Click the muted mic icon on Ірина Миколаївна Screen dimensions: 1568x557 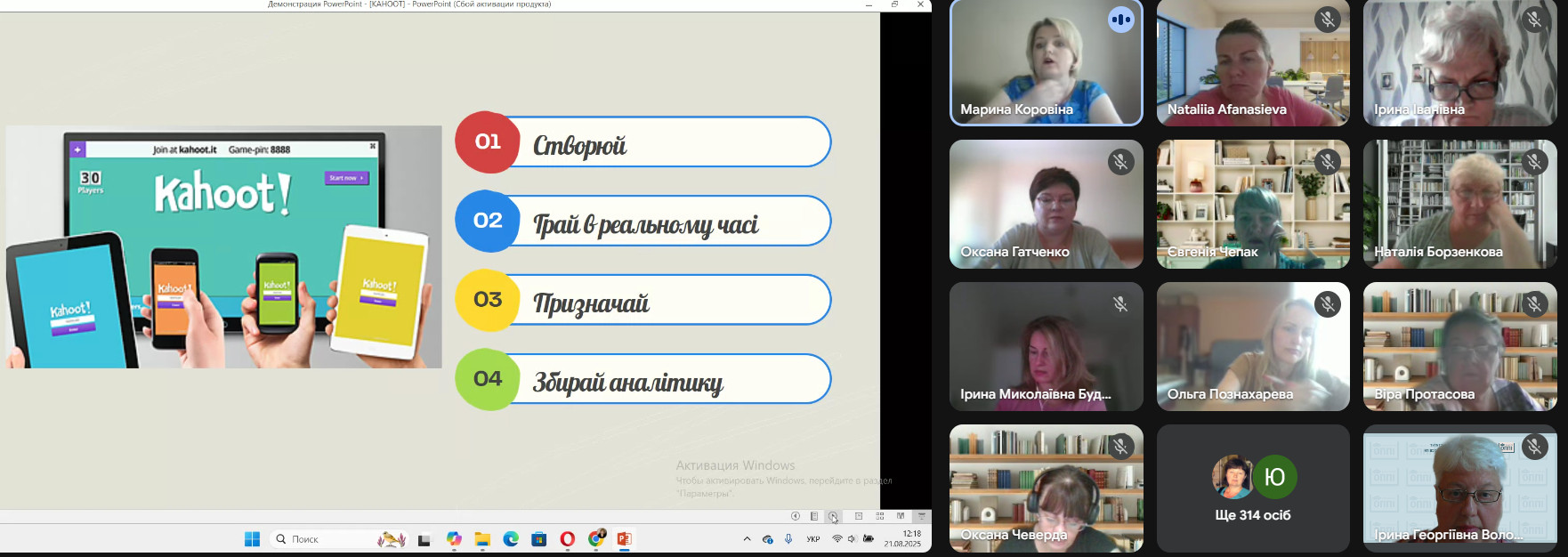point(1120,304)
